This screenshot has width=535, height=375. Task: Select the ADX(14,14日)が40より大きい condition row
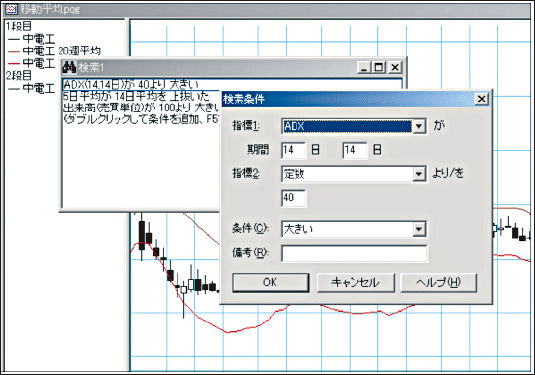[x=232, y=84]
